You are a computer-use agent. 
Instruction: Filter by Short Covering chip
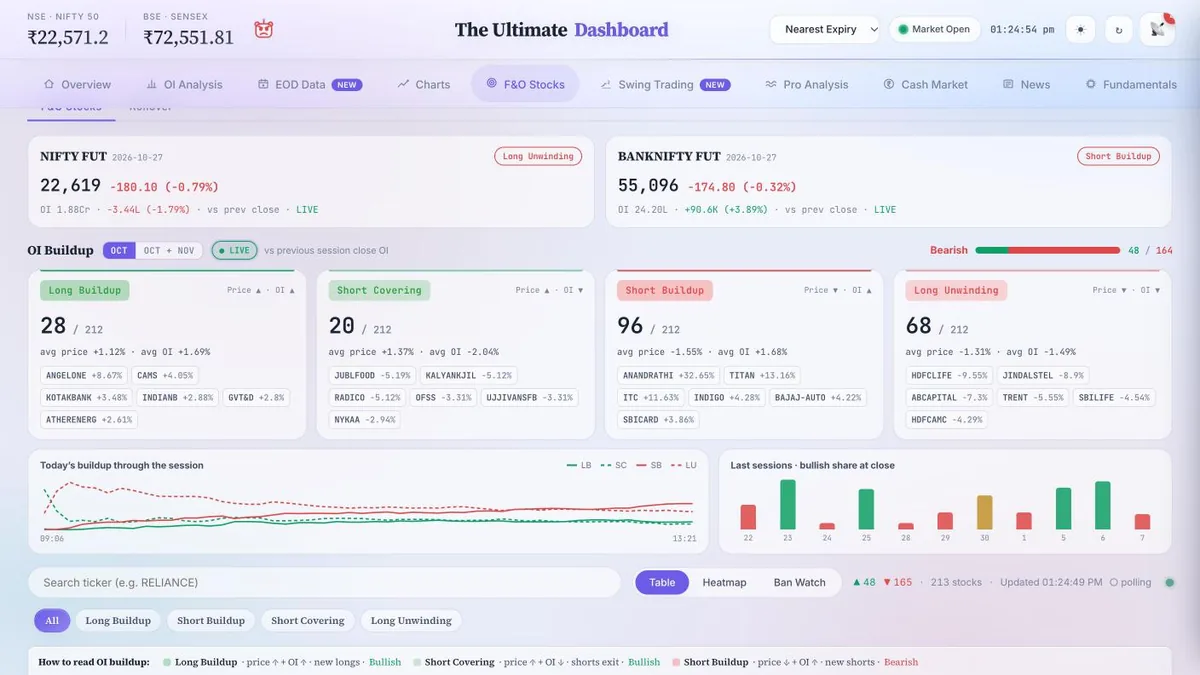pyautogui.click(x=308, y=621)
